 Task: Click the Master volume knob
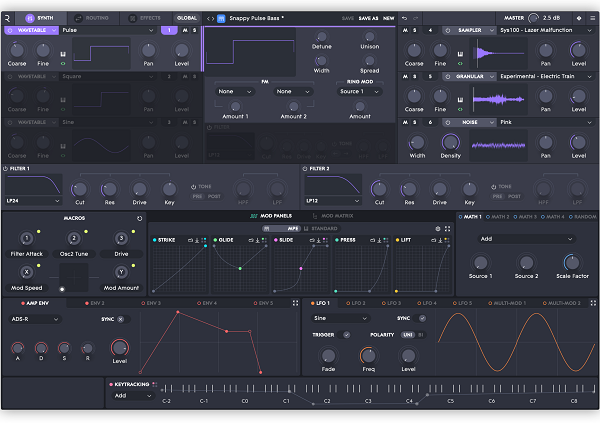[x=533, y=18]
